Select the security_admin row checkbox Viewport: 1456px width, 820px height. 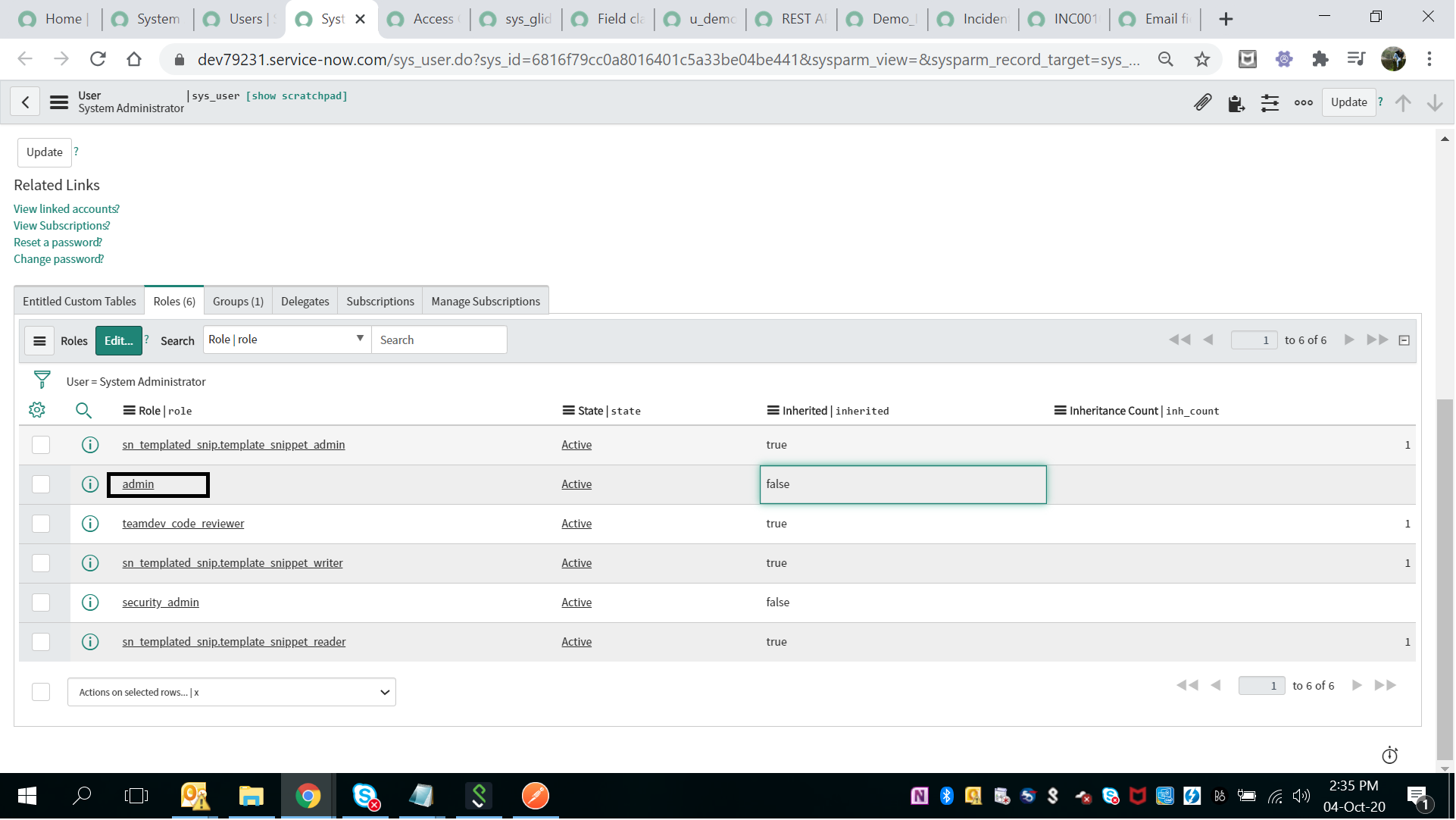coord(41,603)
